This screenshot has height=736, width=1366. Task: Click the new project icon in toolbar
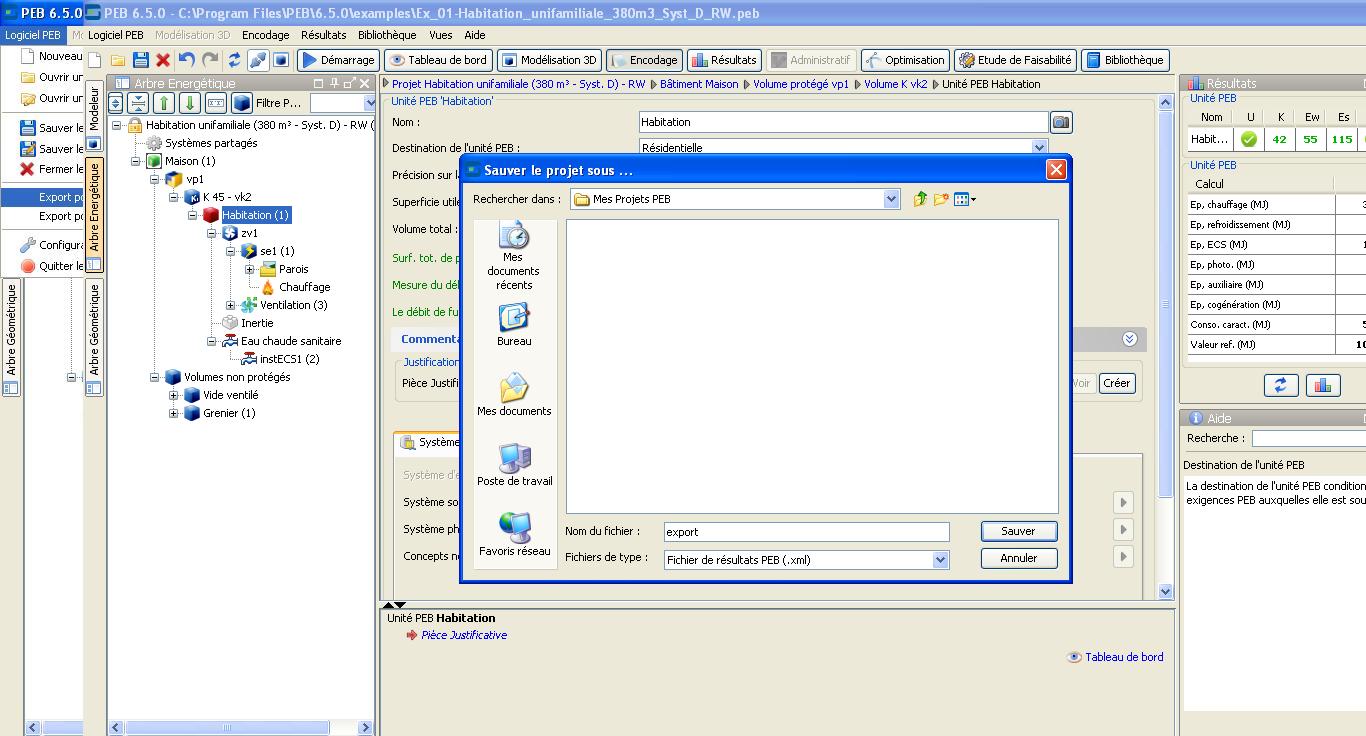[94, 60]
